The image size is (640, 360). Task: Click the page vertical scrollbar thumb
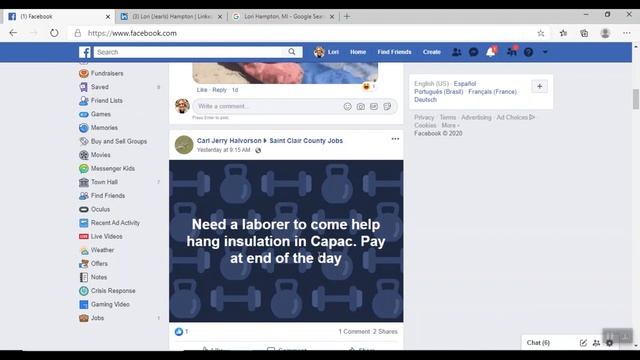(636, 99)
